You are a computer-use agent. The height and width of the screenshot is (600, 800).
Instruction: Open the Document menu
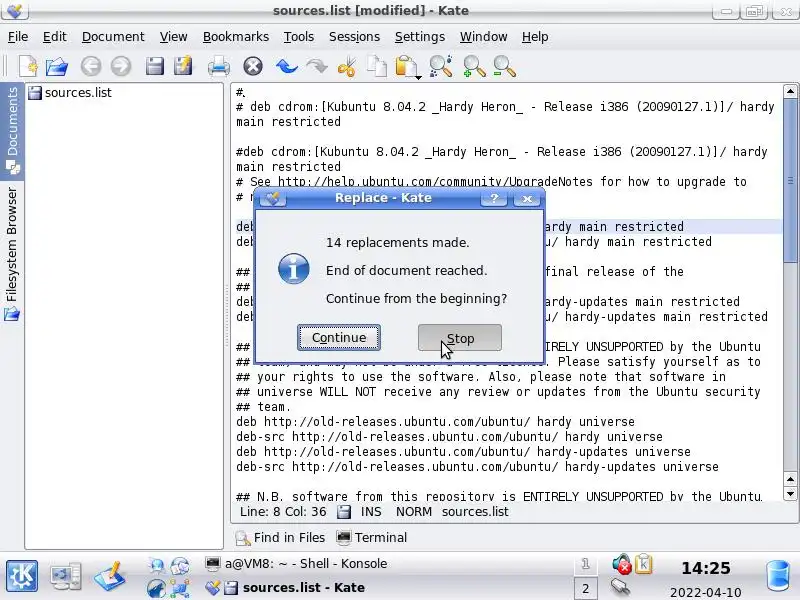113,37
